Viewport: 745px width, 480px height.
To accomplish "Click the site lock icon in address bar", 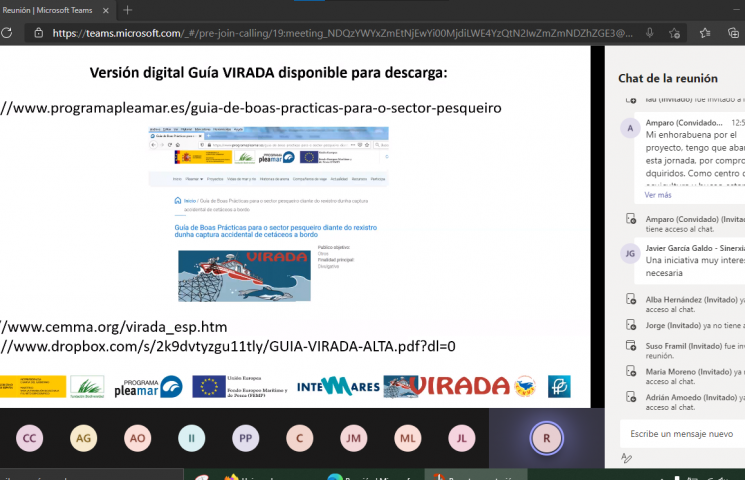I will [38, 33].
